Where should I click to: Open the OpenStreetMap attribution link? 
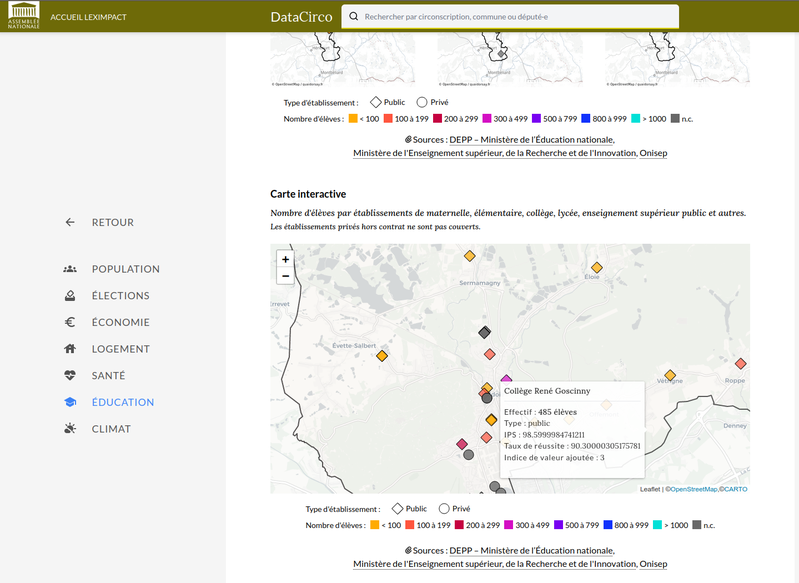tap(693, 489)
